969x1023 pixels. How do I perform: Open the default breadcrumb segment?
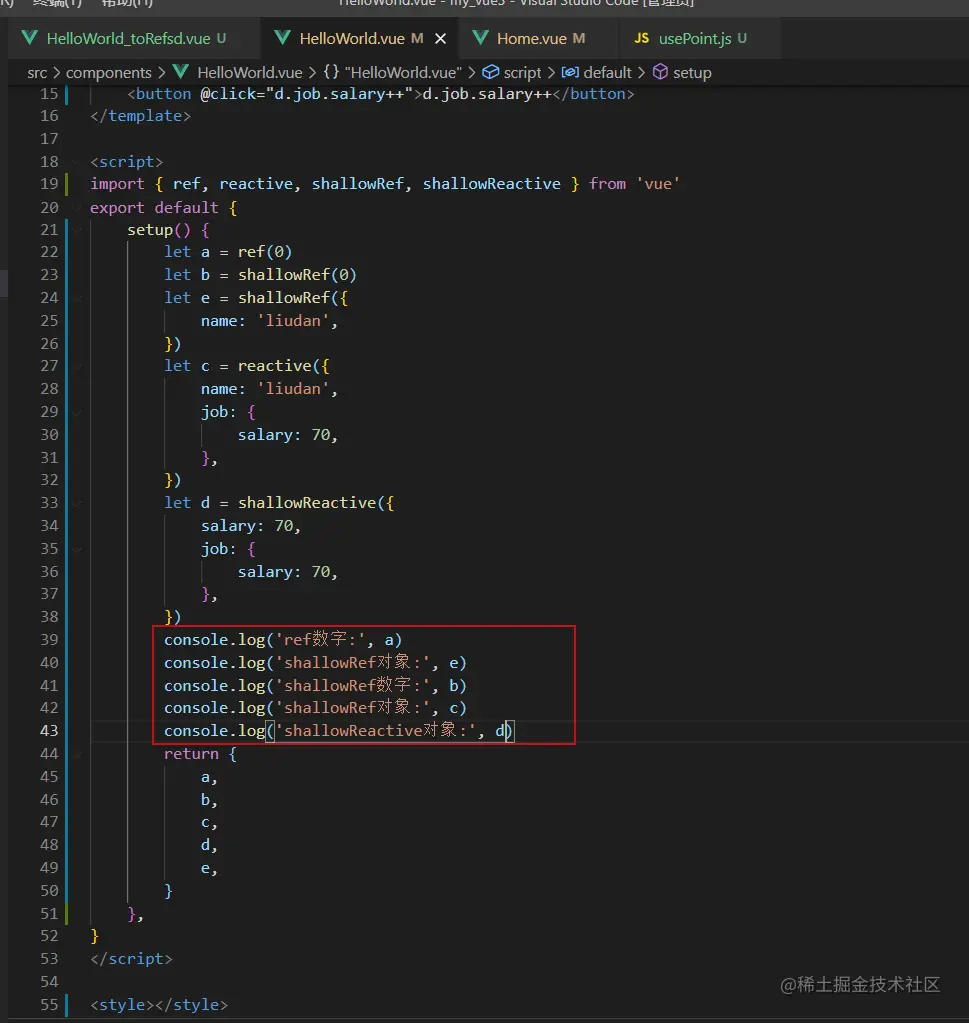pos(608,72)
